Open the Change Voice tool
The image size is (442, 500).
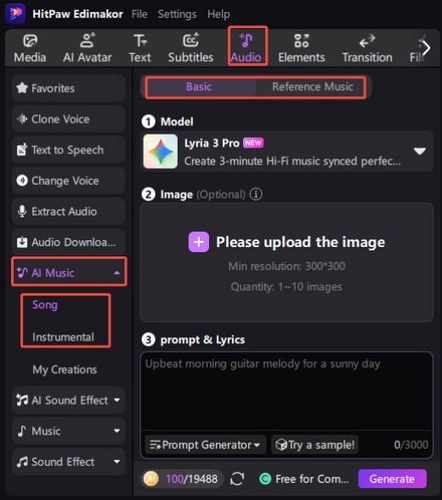[69, 181]
